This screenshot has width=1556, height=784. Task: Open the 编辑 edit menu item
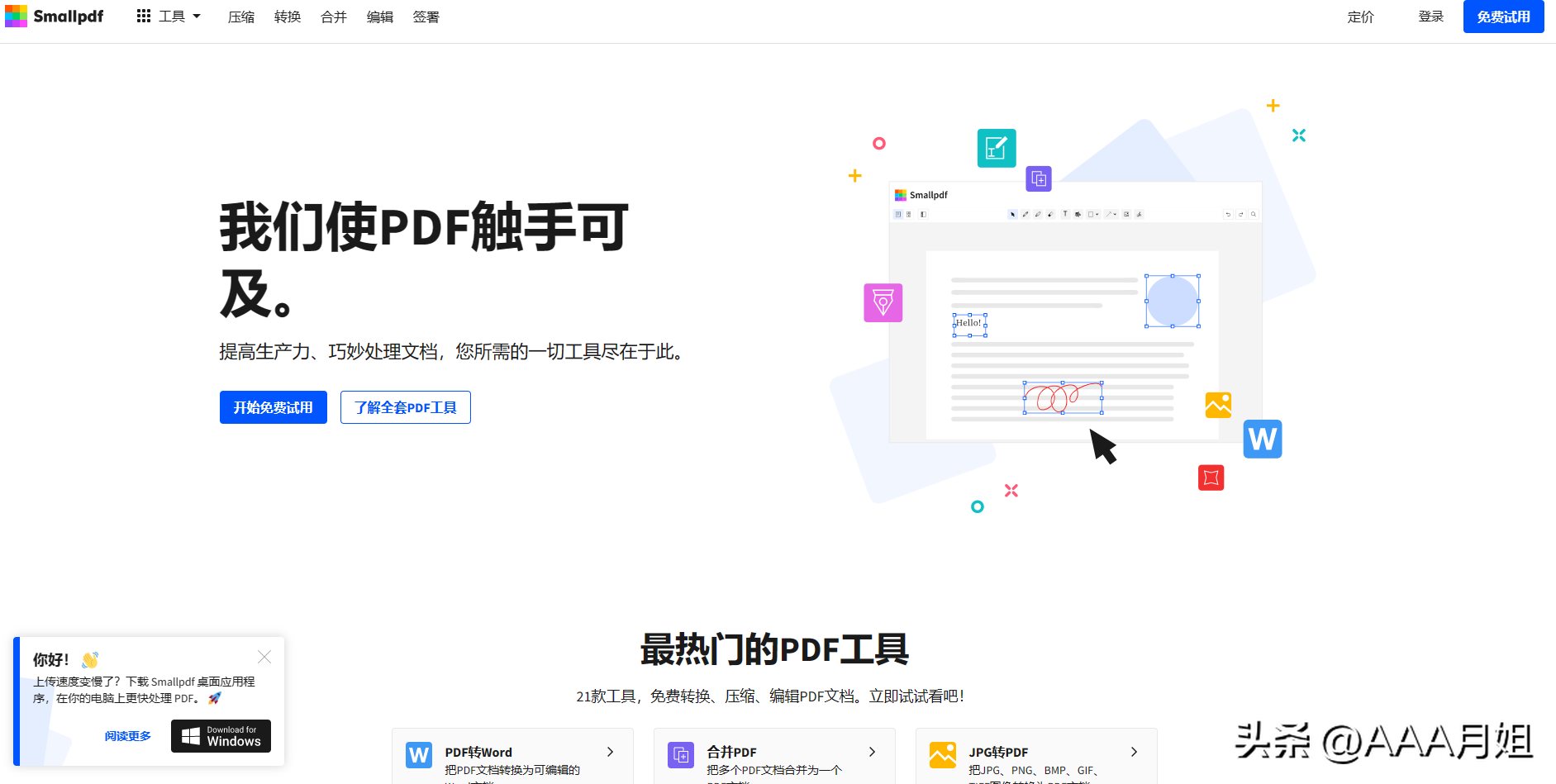[x=380, y=17]
